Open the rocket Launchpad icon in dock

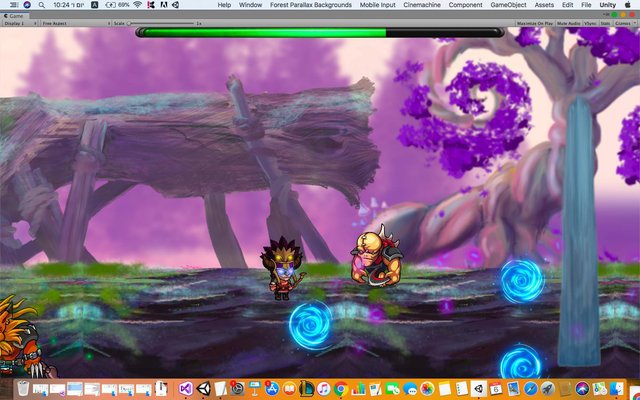548,388
